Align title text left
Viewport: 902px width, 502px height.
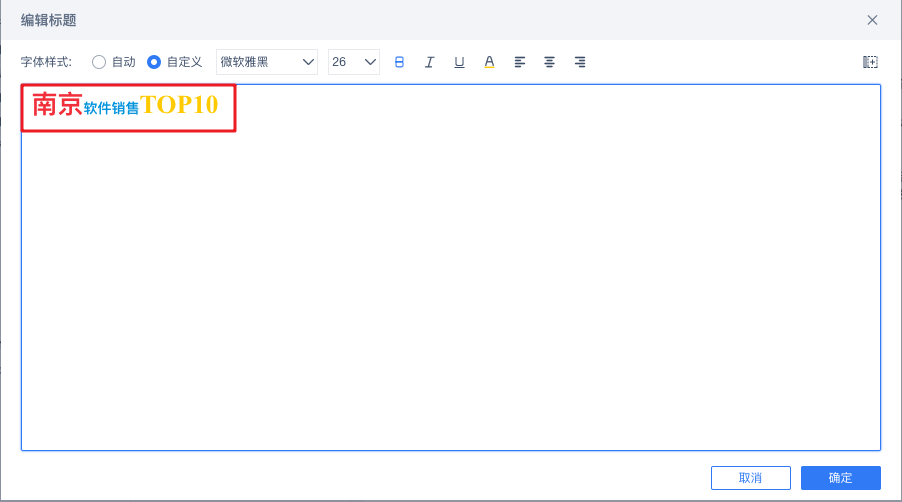519,62
